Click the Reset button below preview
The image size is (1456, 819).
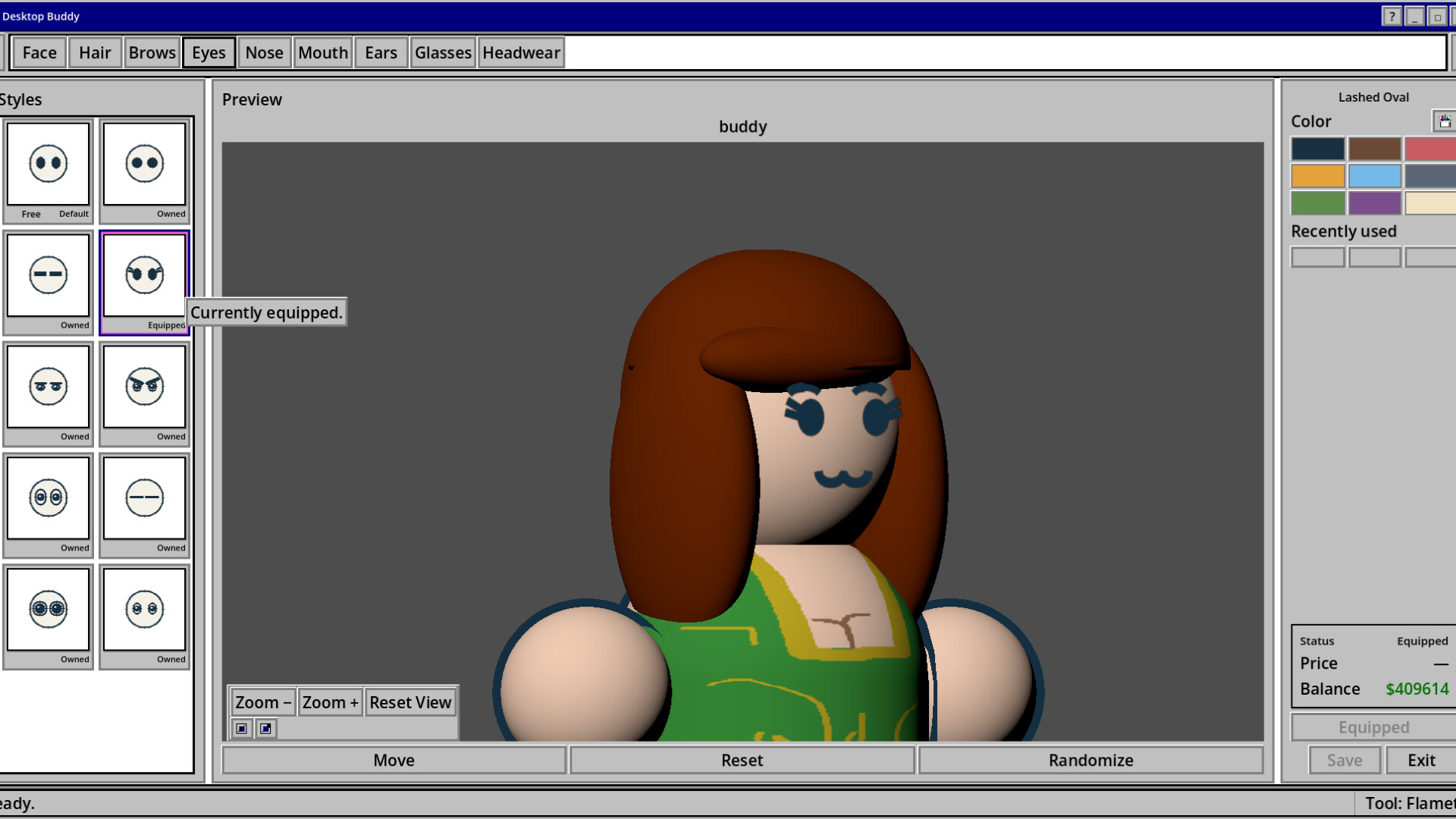coord(742,760)
